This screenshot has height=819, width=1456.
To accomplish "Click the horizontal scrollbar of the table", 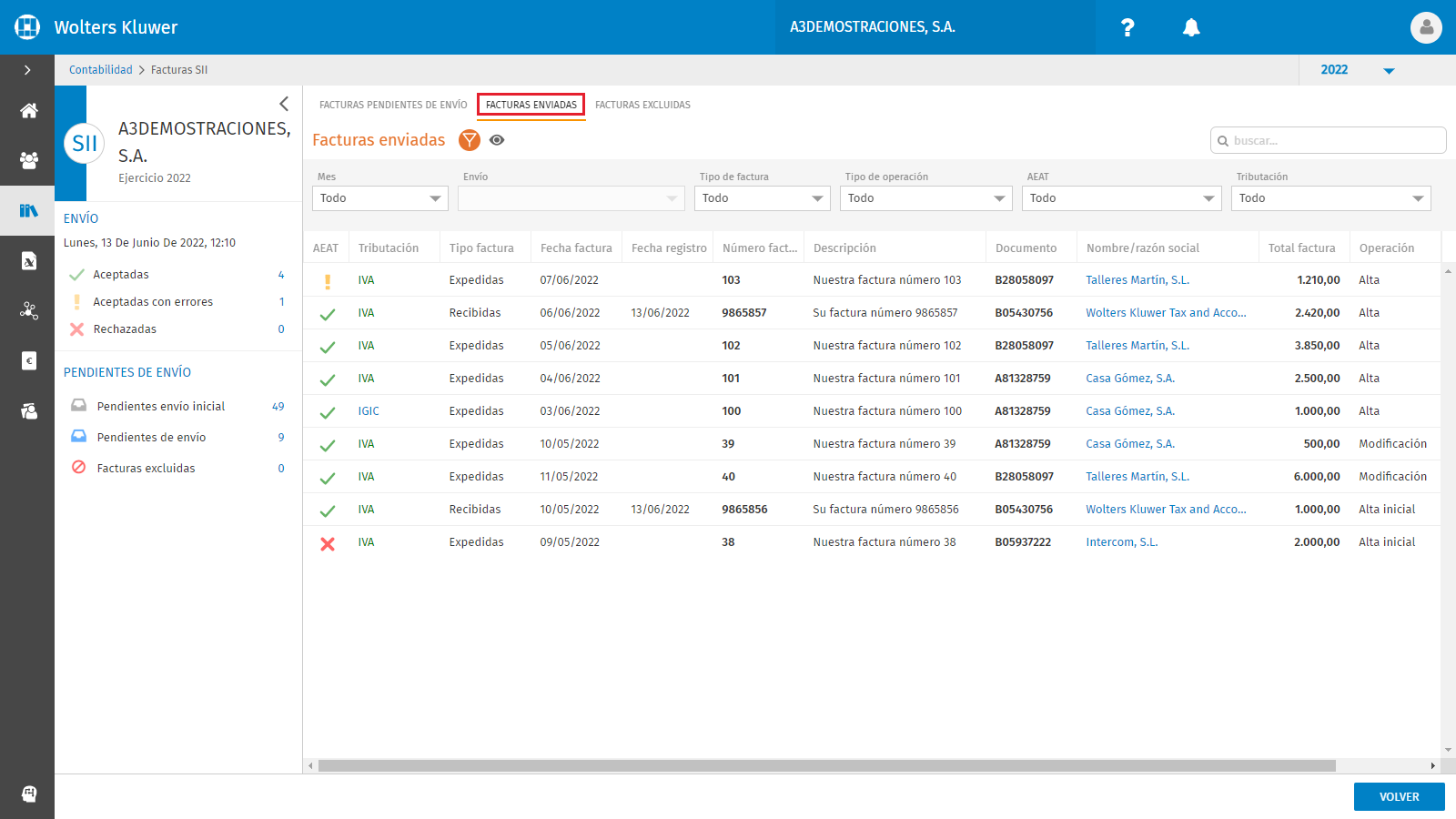I will [826, 766].
